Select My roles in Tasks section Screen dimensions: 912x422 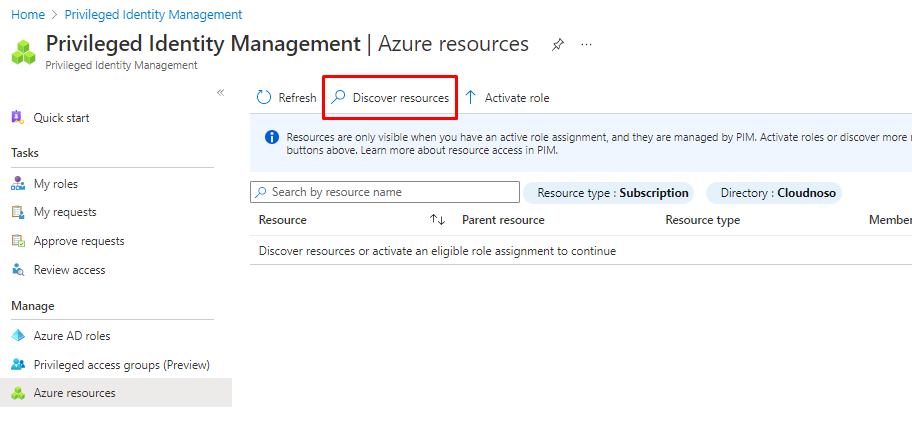[55, 184]
